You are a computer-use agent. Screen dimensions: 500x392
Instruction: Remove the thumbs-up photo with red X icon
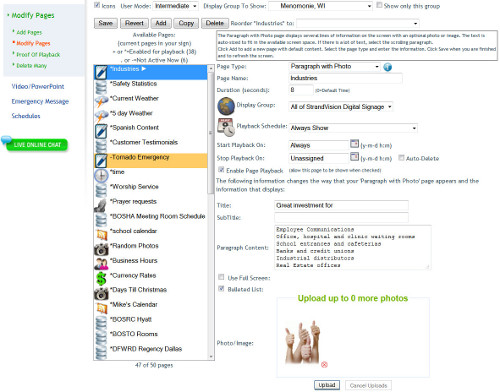pos(324,364)
